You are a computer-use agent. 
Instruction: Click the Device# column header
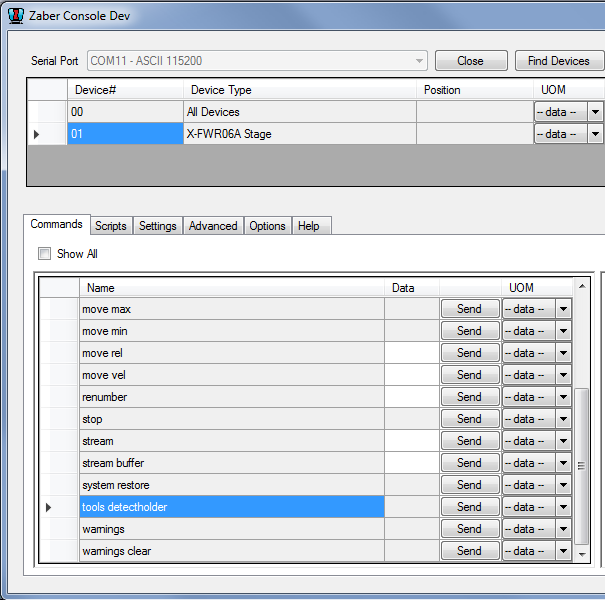[x=125, y=90]
